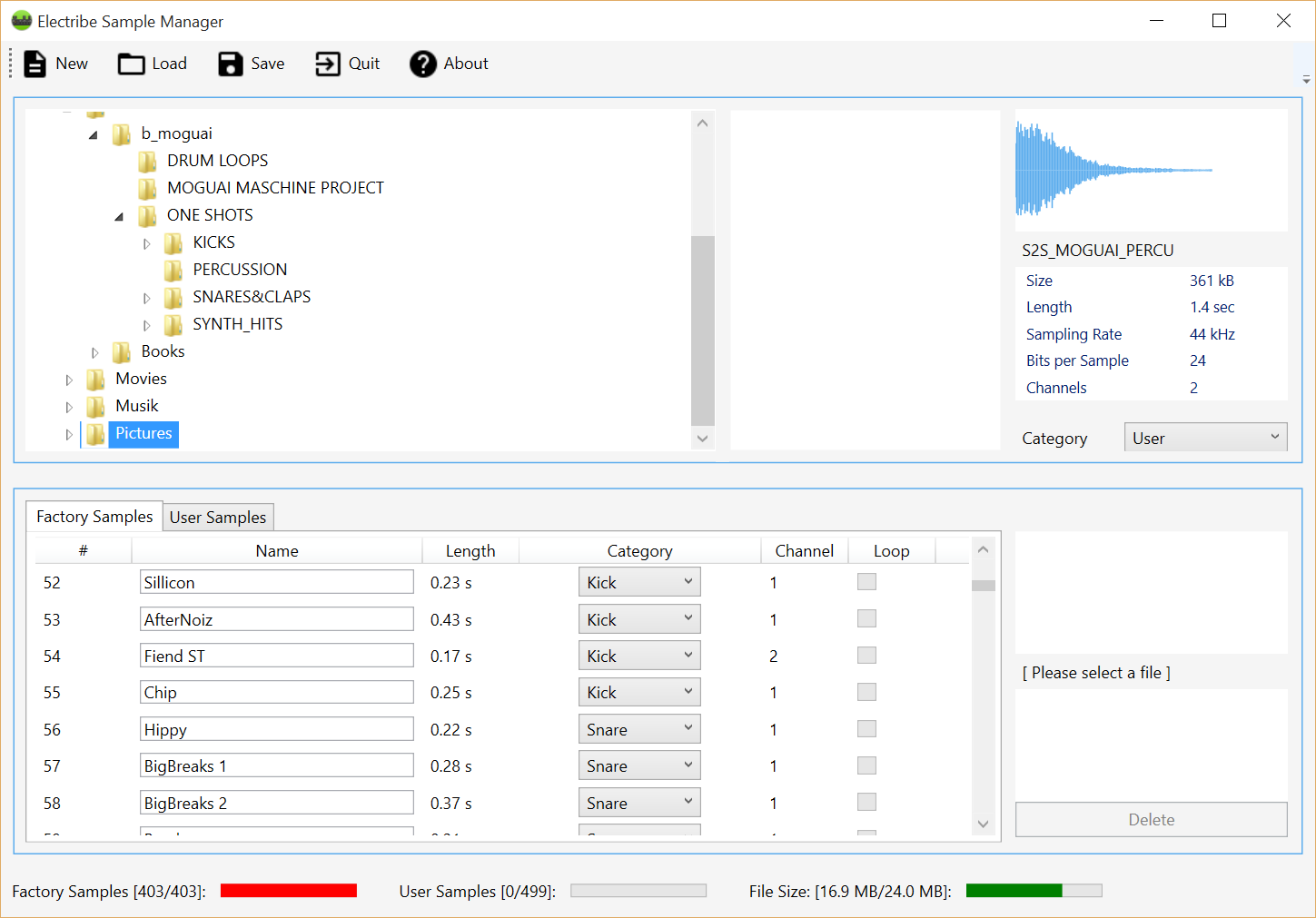Click the Load folder icon

click(132, 64)
